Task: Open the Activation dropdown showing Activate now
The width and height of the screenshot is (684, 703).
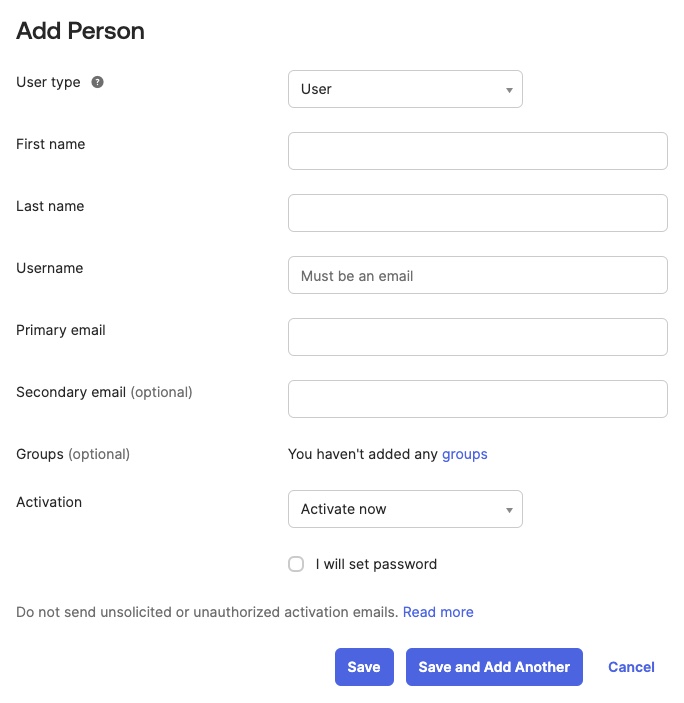Action: pos(405,509)
